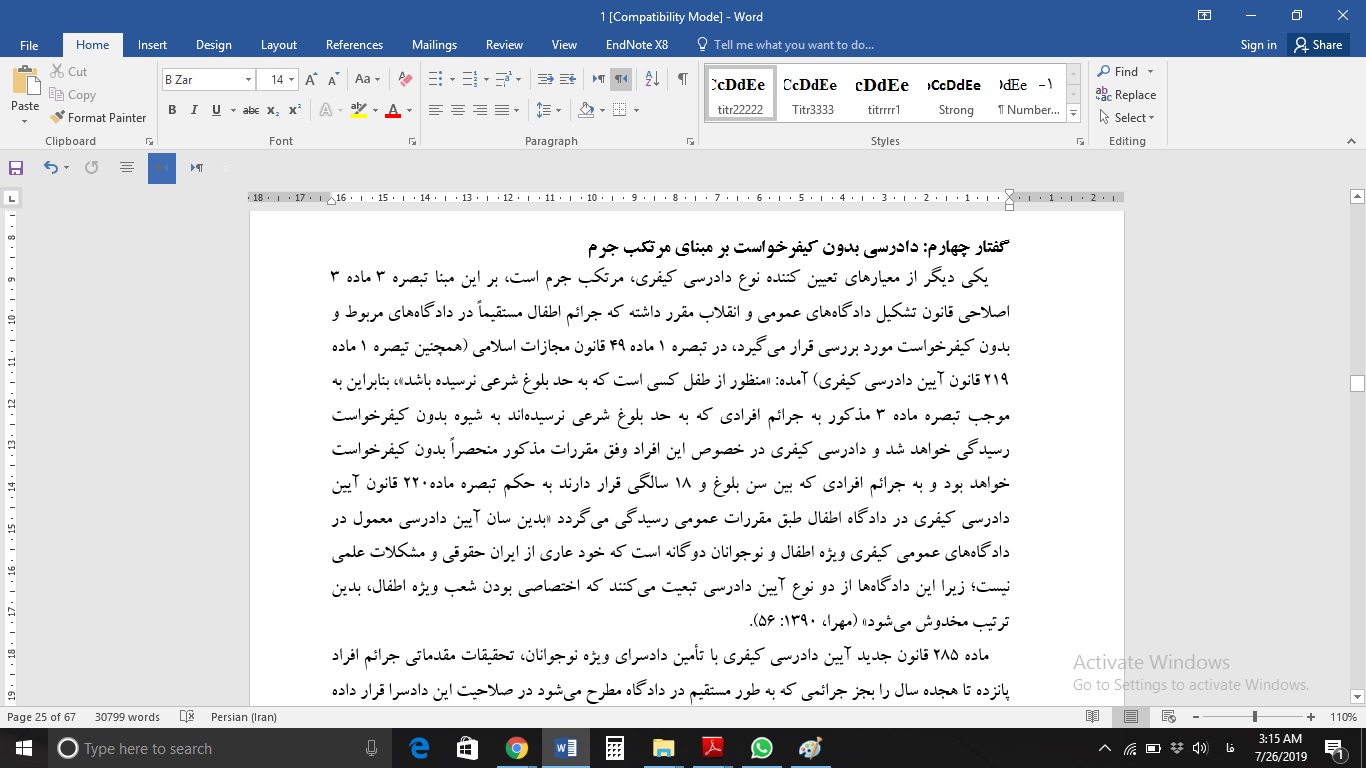The image size is (1366, 768).
Task: Toggle the Show/Hide paragraph marks
Action: pos(683,76)
